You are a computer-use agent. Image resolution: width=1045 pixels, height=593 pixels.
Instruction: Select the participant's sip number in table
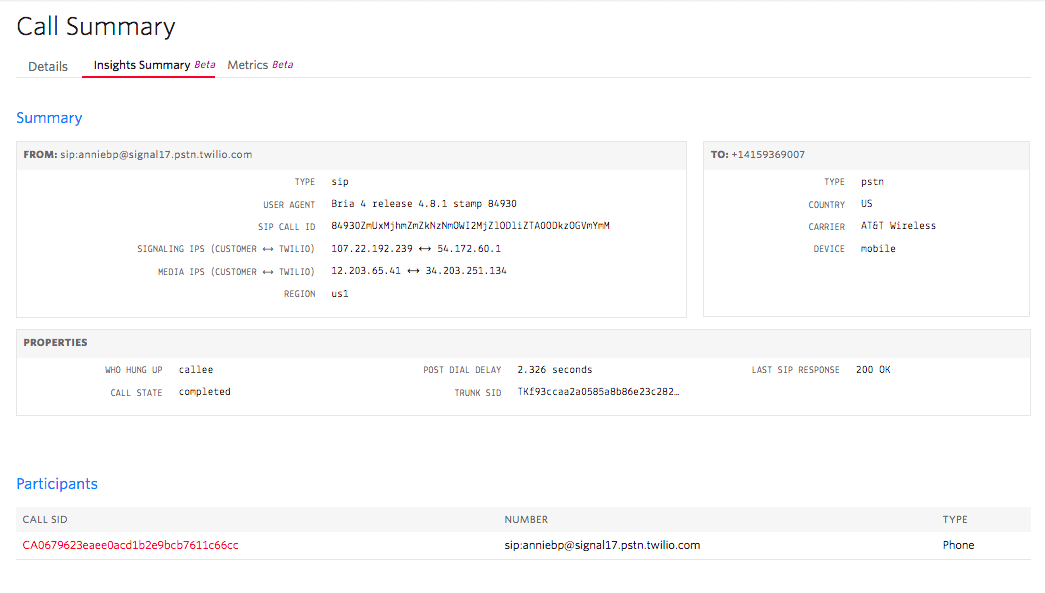click(602, 545)
